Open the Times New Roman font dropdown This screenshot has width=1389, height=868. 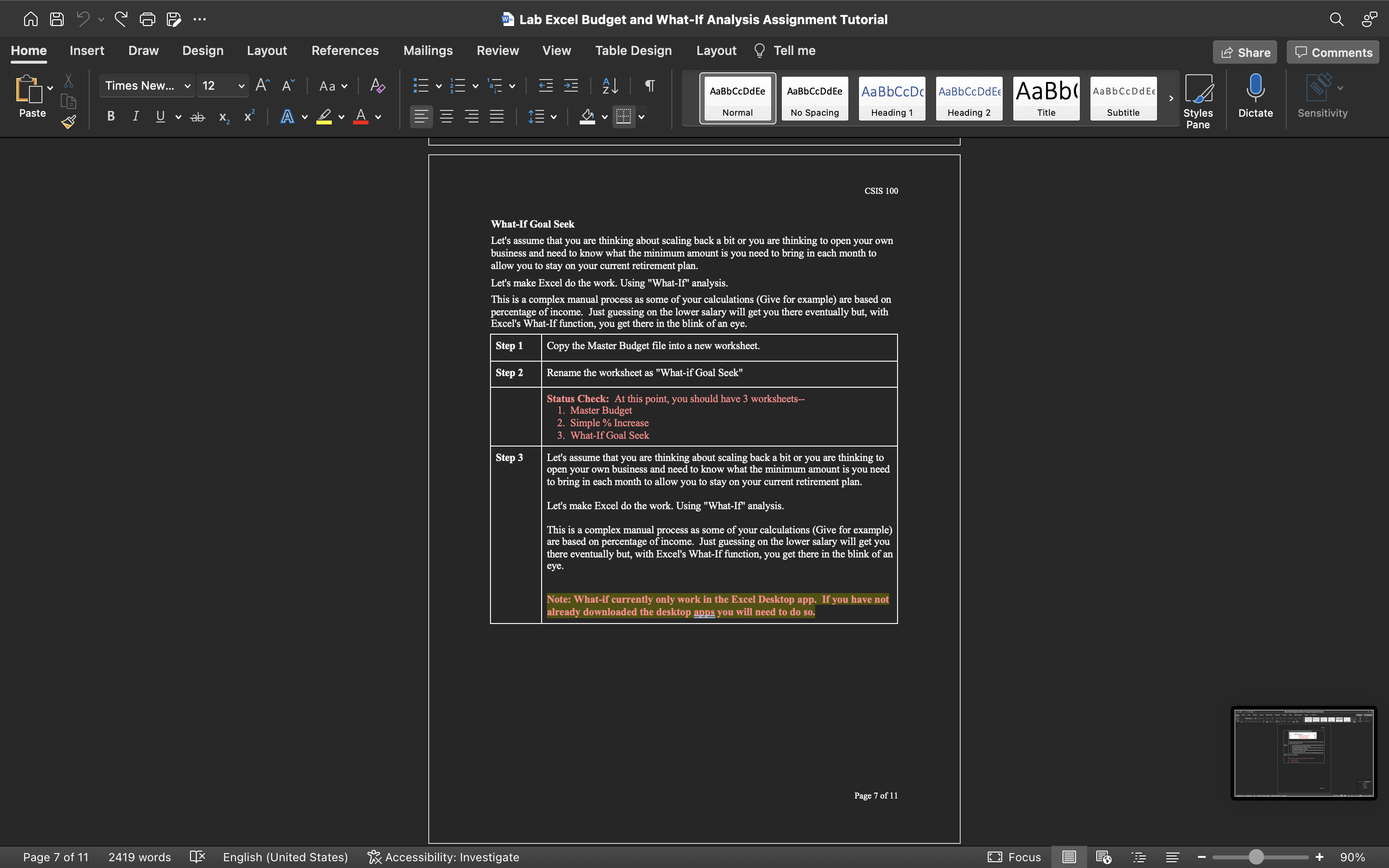pyautogui.click(x=147, y=86)
